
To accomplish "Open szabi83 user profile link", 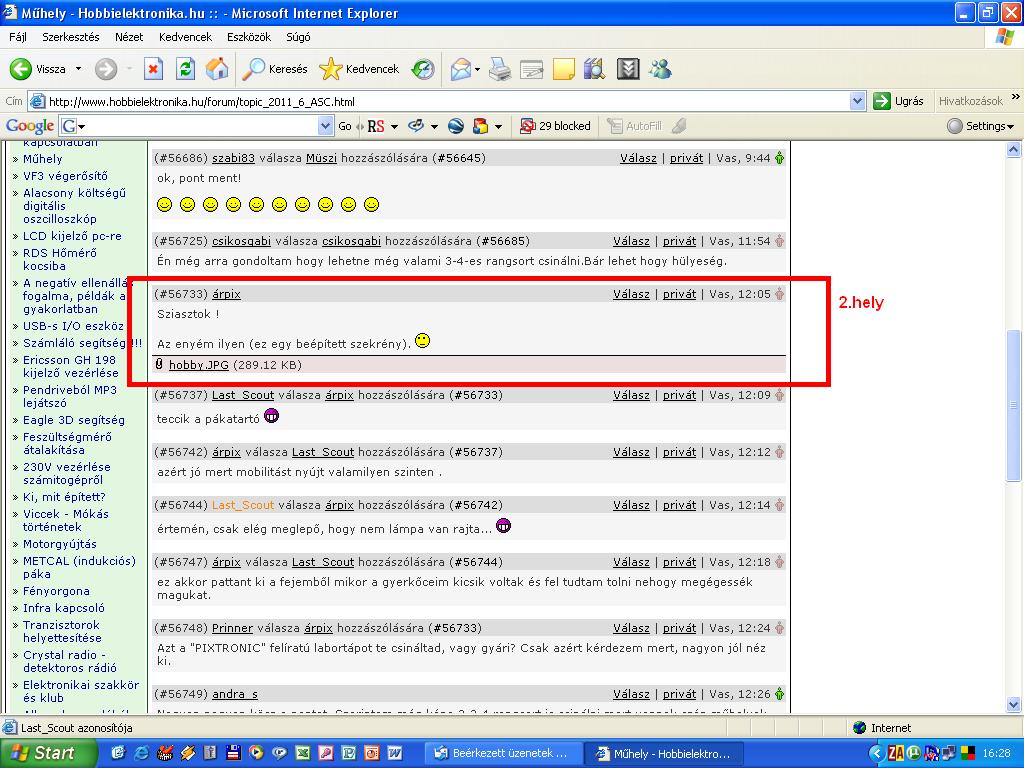I will point(233,158).
